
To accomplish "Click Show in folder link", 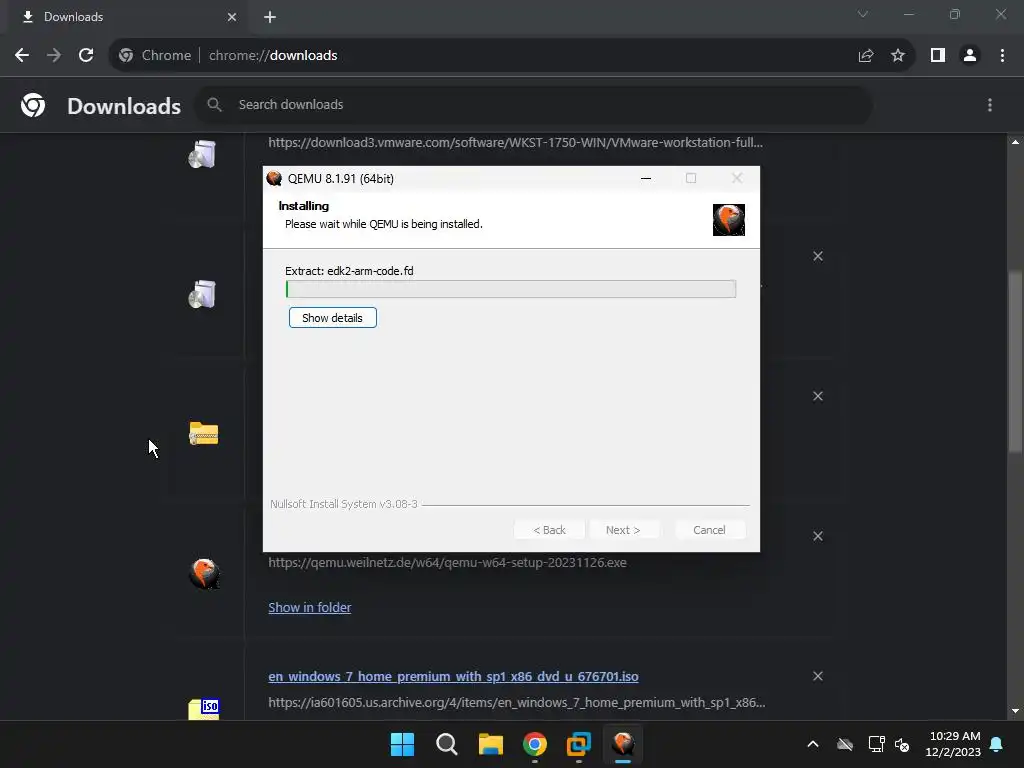I will click(310, 607).
